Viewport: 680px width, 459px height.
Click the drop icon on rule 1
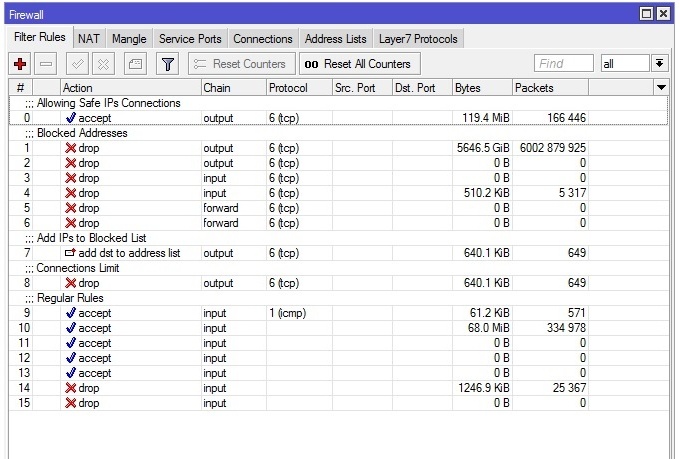click(70, 148)
